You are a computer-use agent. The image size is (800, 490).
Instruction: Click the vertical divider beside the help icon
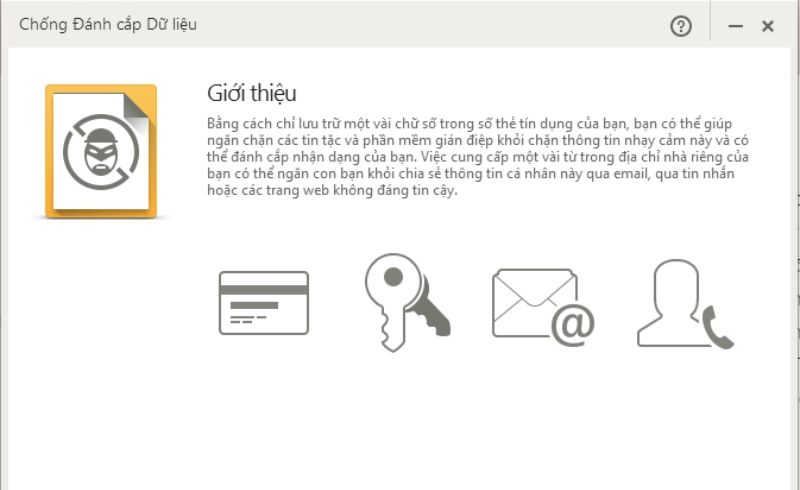710,20
